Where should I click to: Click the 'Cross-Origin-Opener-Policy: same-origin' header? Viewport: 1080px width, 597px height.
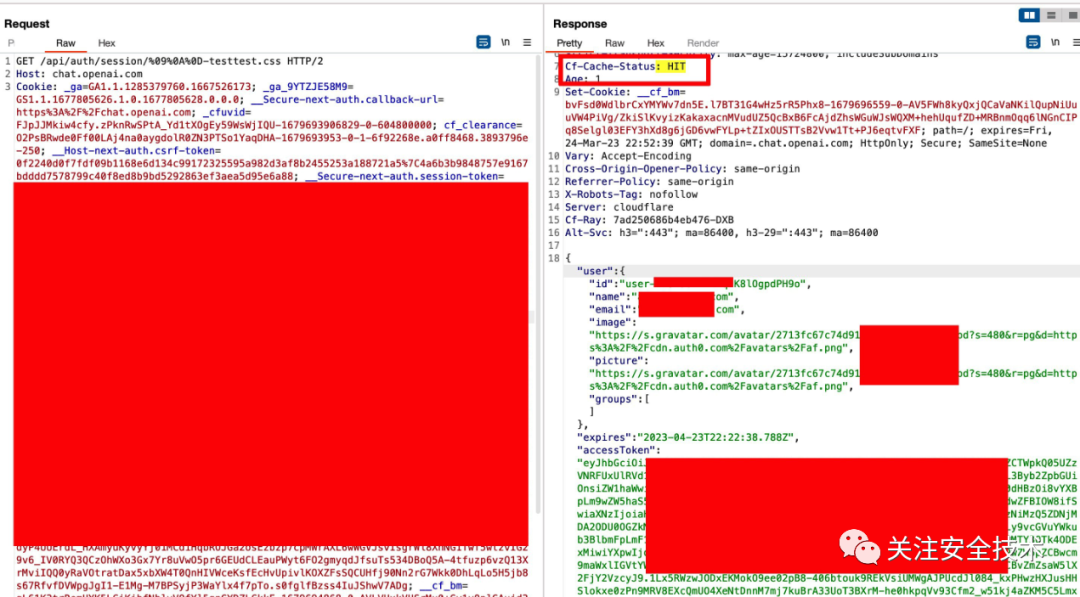tap(683, 169)
